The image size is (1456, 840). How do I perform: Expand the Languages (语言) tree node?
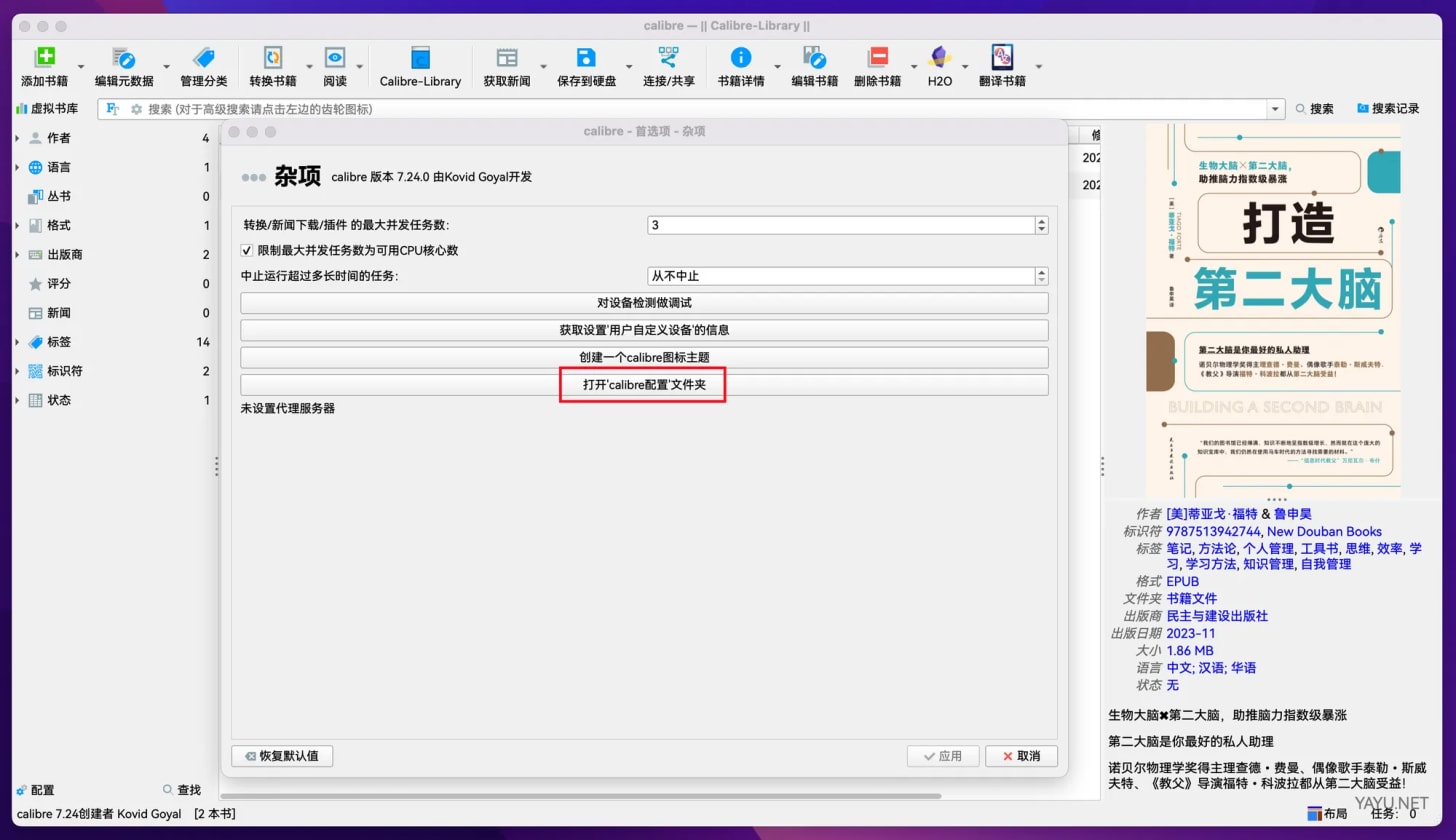(x=17, y=167)
